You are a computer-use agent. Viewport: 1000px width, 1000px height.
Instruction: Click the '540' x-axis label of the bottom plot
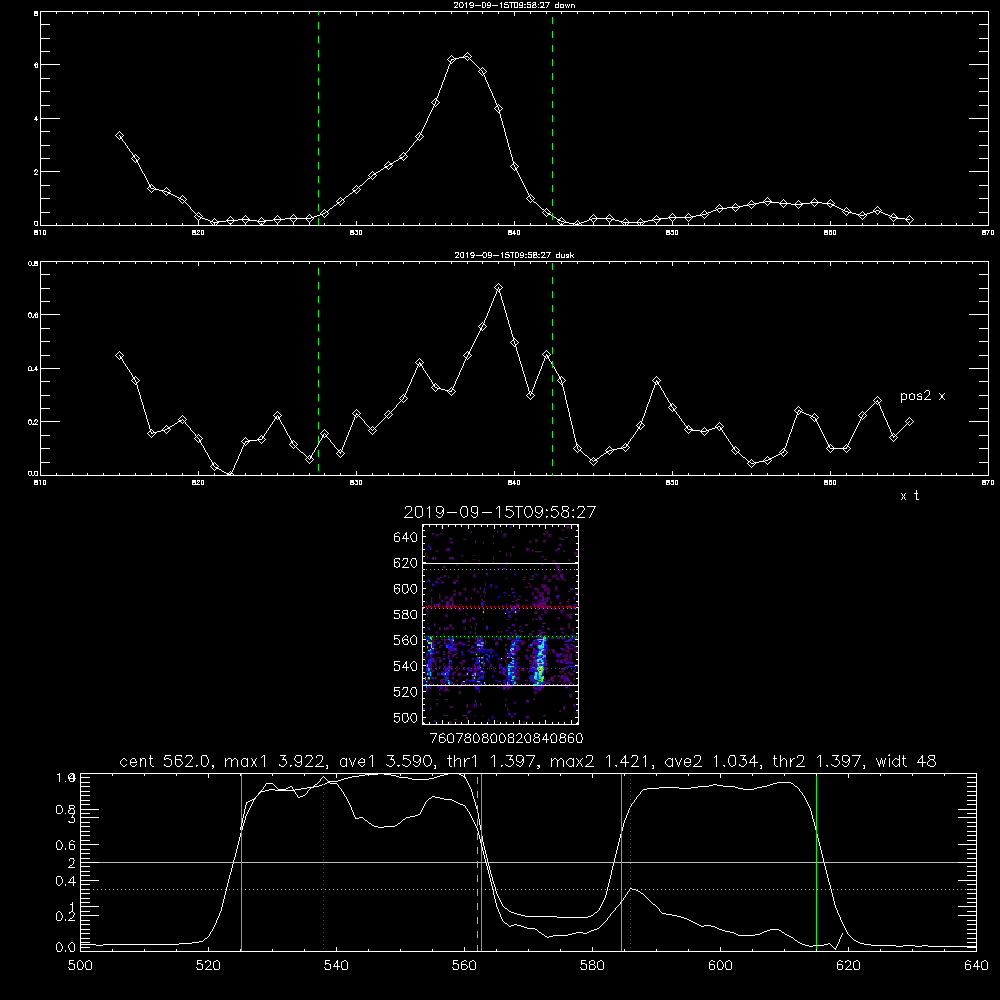coord(336,966)
